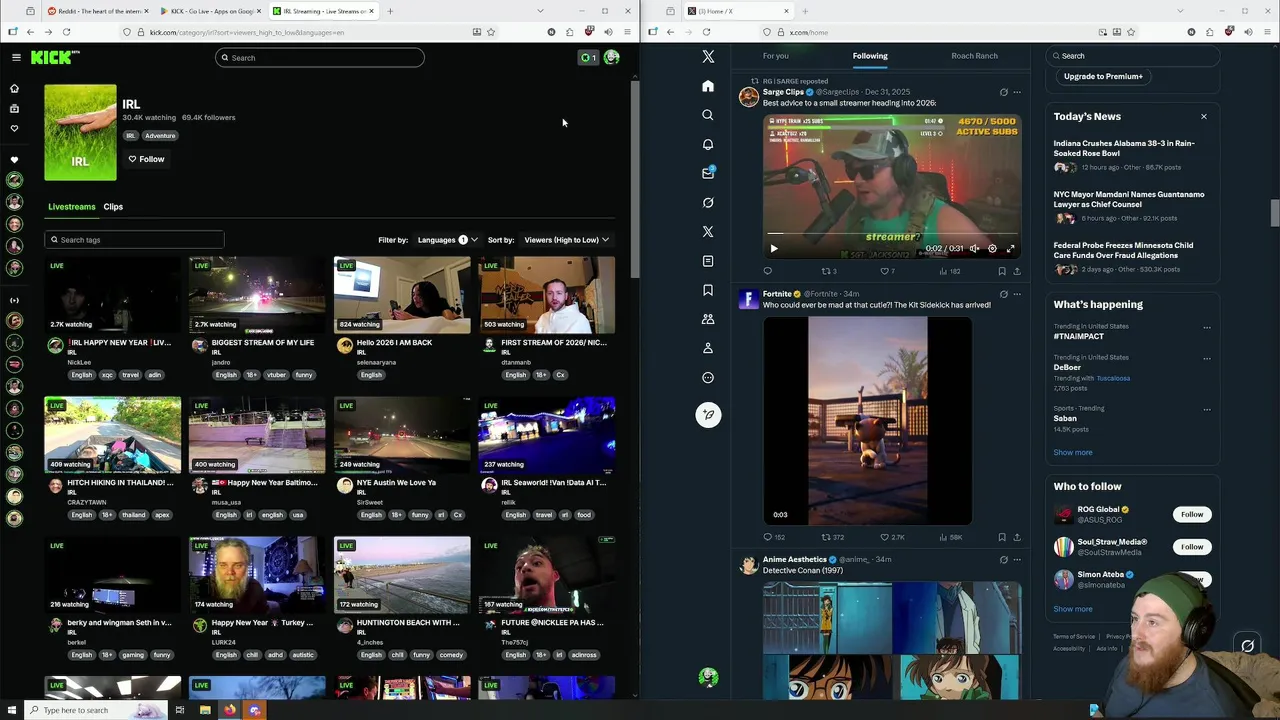This screenshot has height=720, width=1280.
Task: Open Kick browse icon in sidebar
Action: (x=14, y=108)
